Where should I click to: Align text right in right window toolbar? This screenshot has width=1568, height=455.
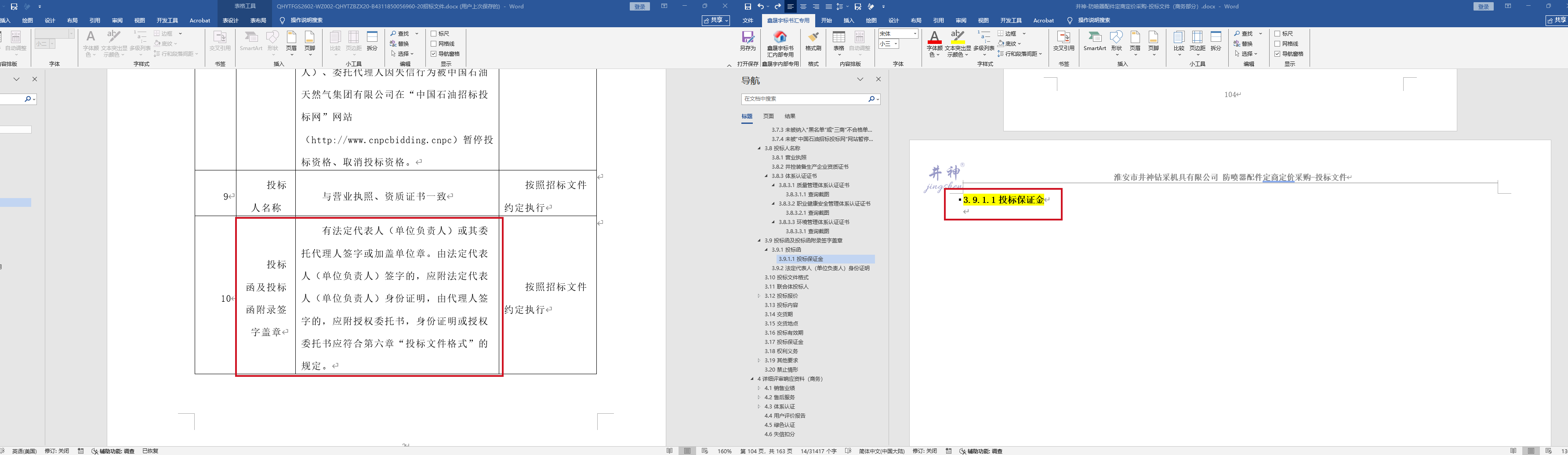click(816, 7)
